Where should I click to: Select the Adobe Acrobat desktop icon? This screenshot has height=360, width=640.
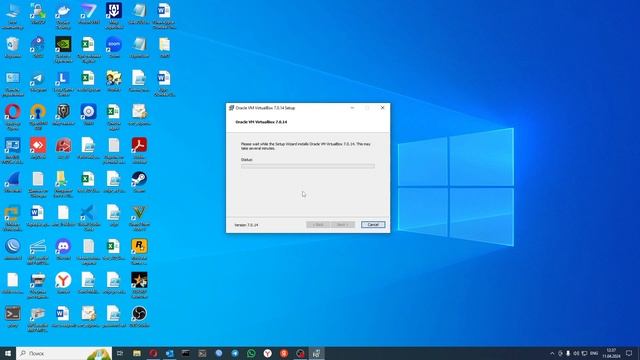click(139, 150)
